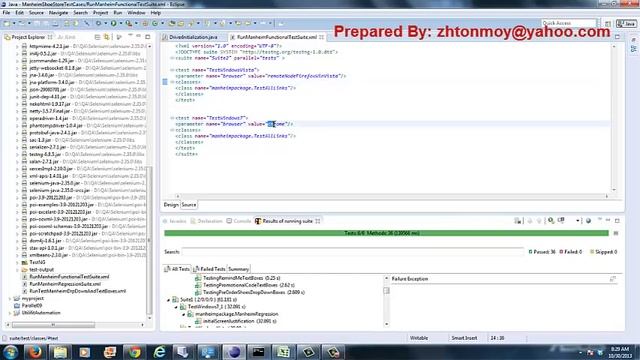Select initialScreenJustification test result
Viewport: 640px width, 360px height.
[240, 321]
